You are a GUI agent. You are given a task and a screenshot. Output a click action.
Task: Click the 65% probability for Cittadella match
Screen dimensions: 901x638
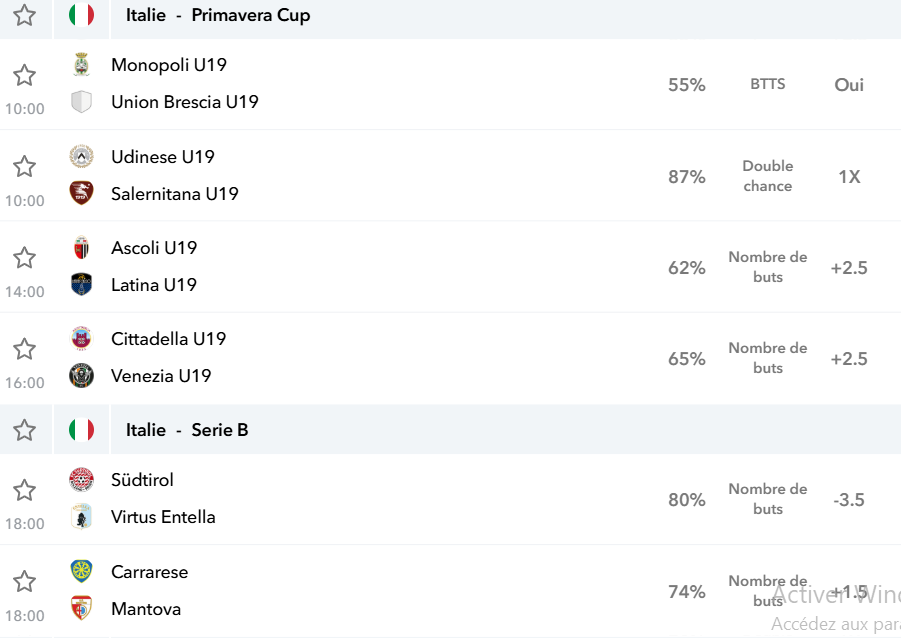click(x=687, y=359)
